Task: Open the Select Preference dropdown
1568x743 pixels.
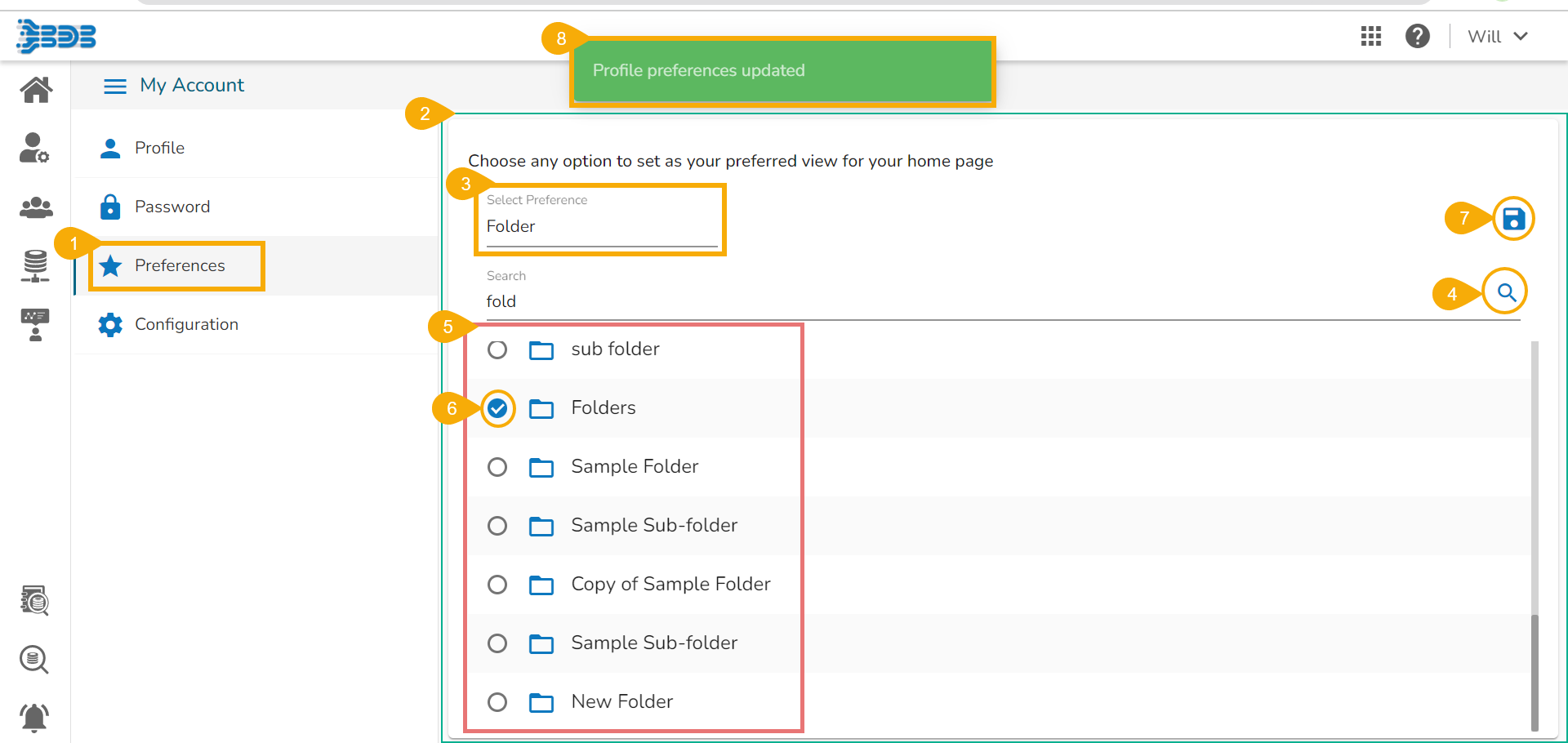Action: pyautogui.click(x=601, y=226)
